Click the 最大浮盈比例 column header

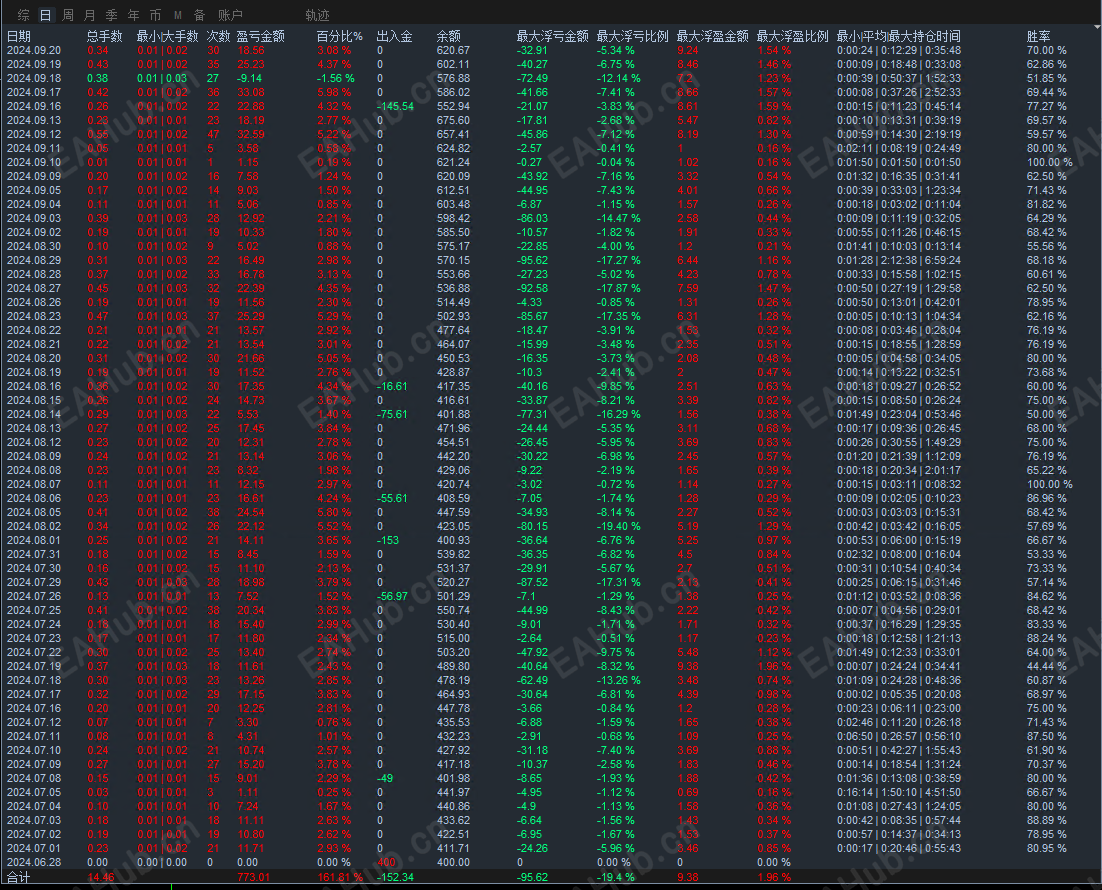tap(793, 36)
